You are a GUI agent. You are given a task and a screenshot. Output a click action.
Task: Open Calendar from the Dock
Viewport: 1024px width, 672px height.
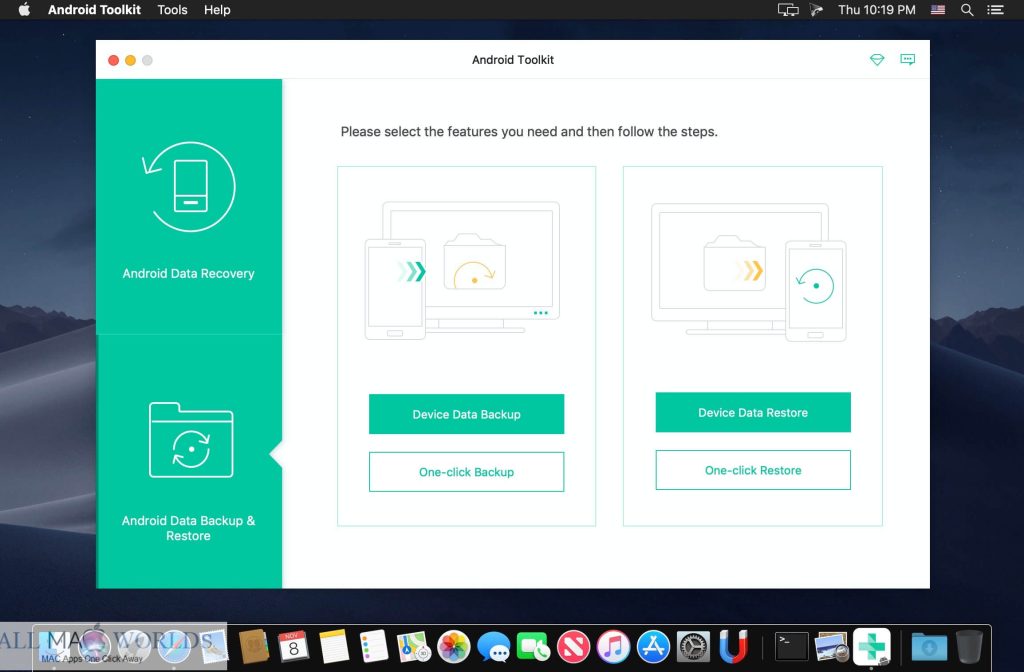[x=293, y=647]
